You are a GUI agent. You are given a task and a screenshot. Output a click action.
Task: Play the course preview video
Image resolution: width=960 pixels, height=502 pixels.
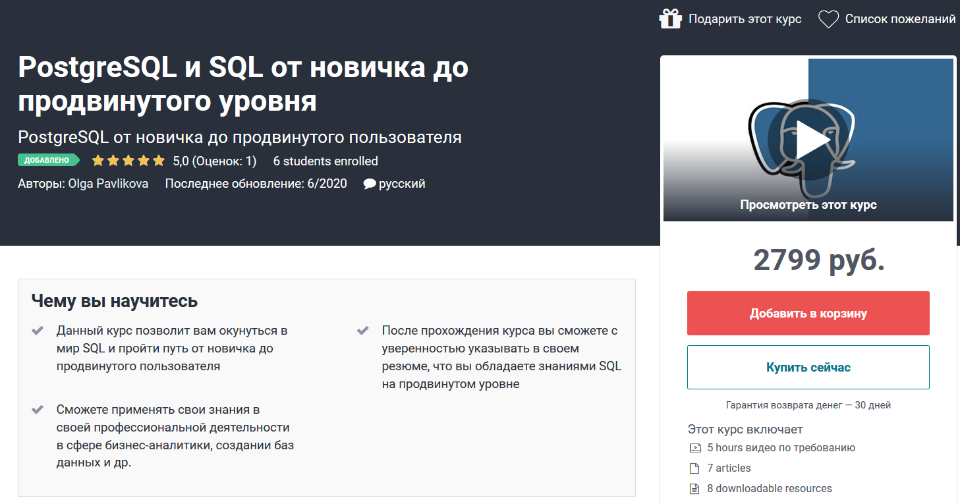808,140
